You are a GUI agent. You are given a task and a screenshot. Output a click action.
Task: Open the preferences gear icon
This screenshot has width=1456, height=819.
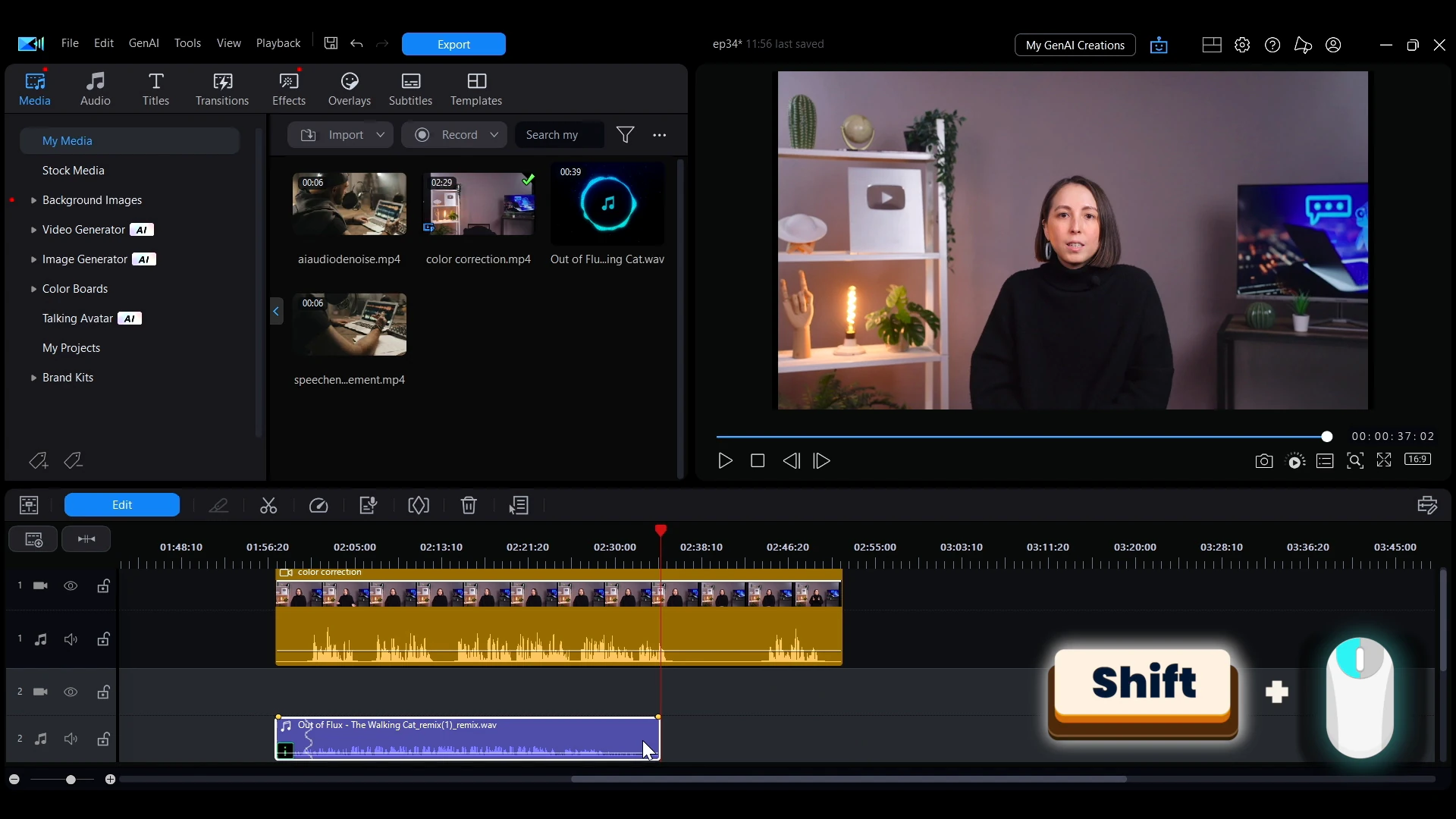(x=1242, y=45)
